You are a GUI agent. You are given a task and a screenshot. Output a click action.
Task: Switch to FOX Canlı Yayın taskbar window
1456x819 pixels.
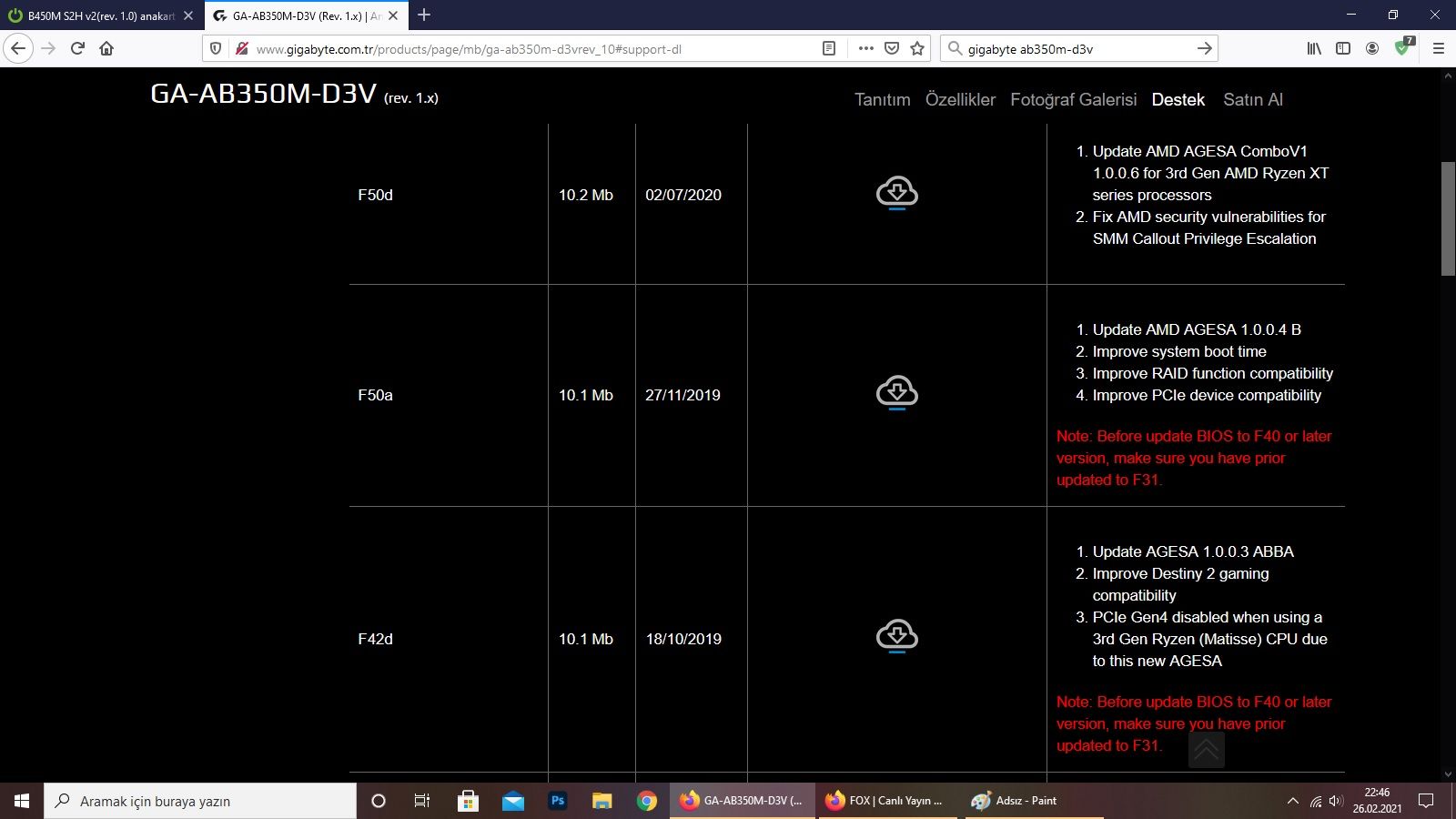[x=888, y=801]
